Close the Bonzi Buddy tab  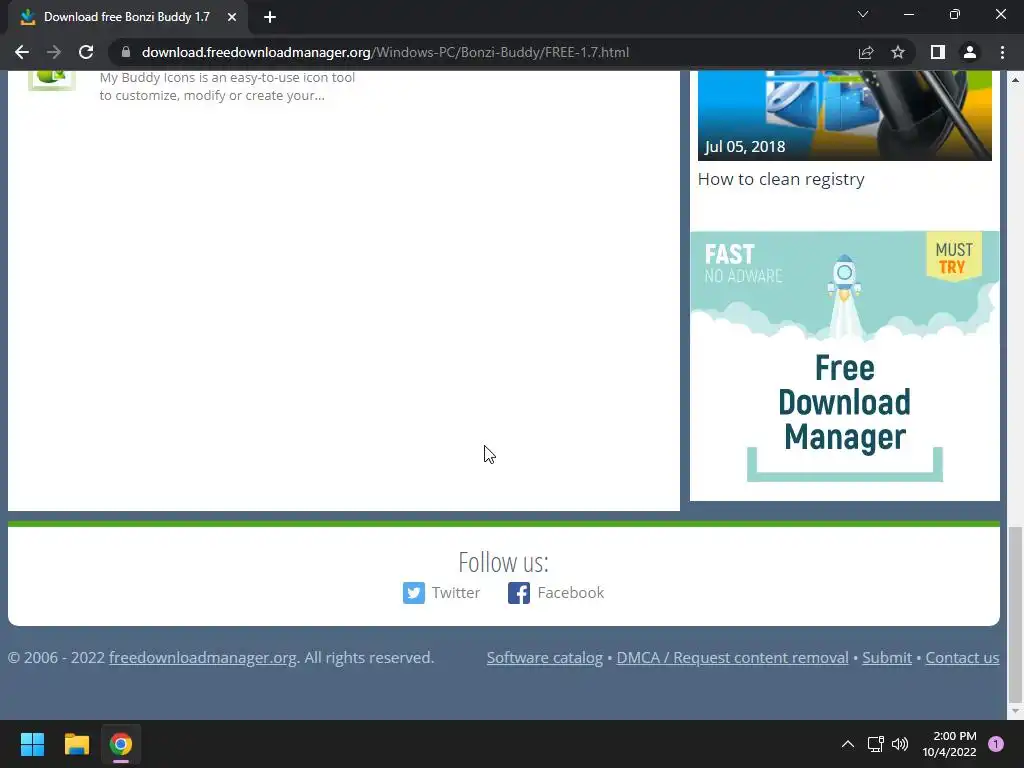click(x=232, y=17)
